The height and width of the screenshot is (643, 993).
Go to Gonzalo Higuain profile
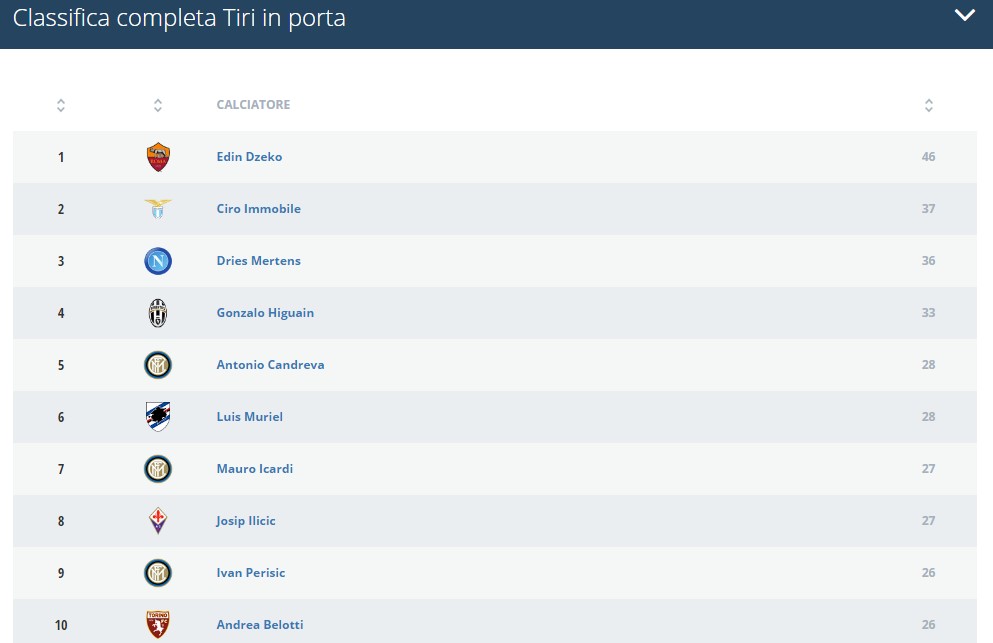click(265, 313)
